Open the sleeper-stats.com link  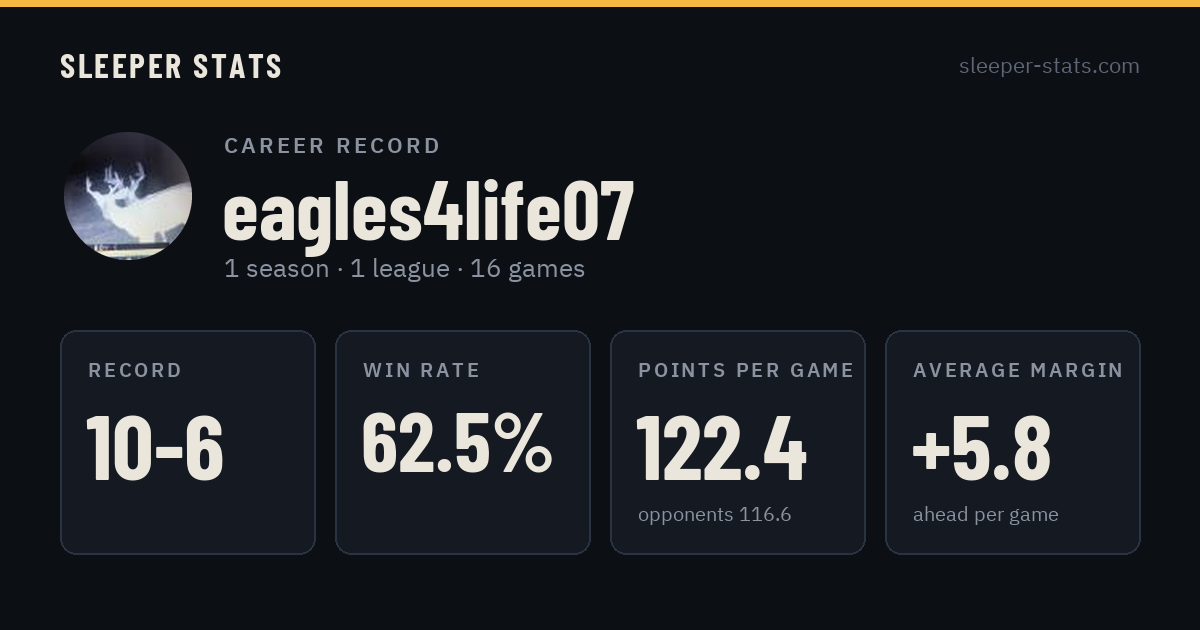pos(1049,66)
